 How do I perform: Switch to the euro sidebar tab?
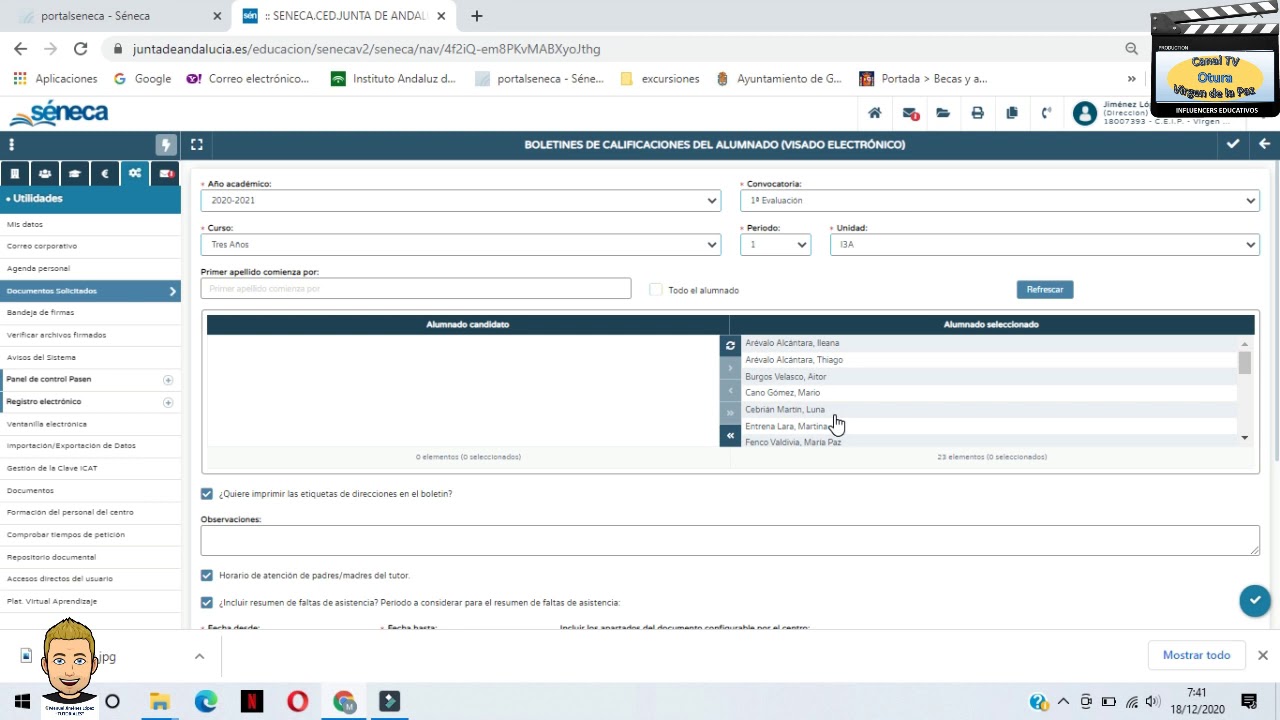(105, 173)
